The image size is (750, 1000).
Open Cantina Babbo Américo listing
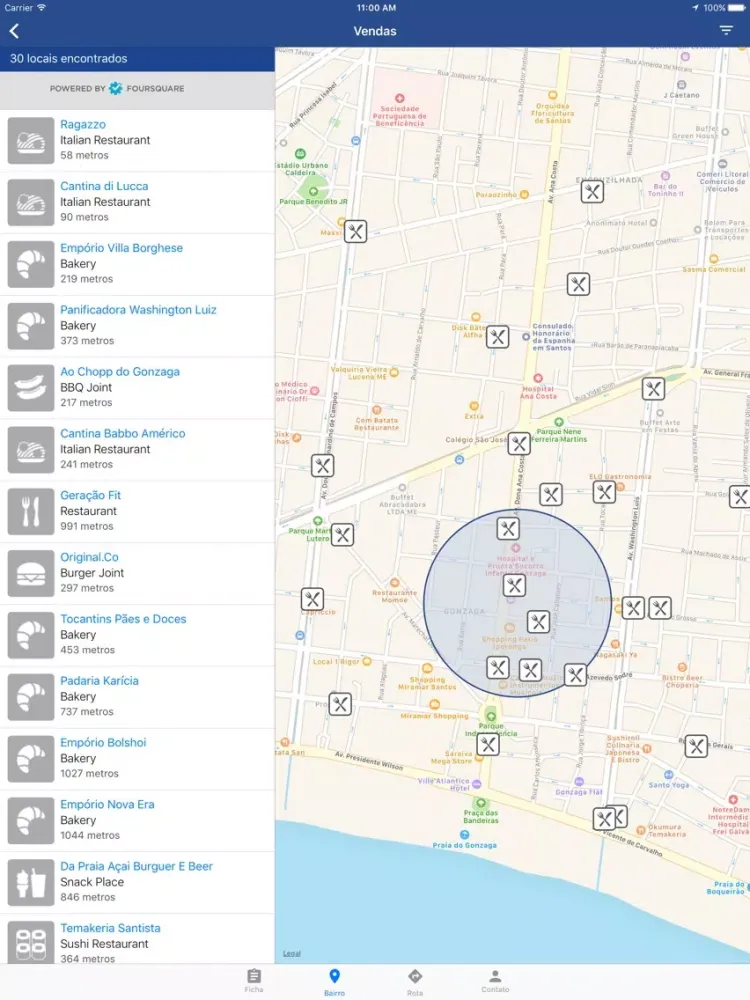tap(137, 450)
